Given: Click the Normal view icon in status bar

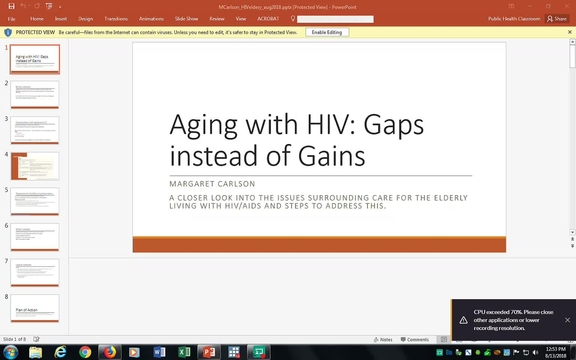Looking at the screenshot, I should click(444, 339).
